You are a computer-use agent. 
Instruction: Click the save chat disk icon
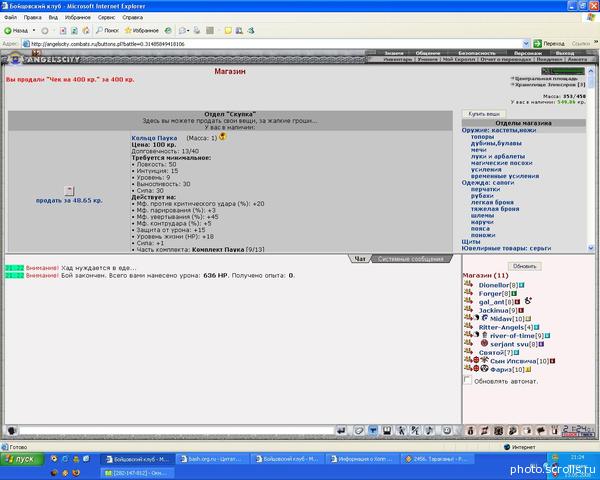click(x=387, y=431)
